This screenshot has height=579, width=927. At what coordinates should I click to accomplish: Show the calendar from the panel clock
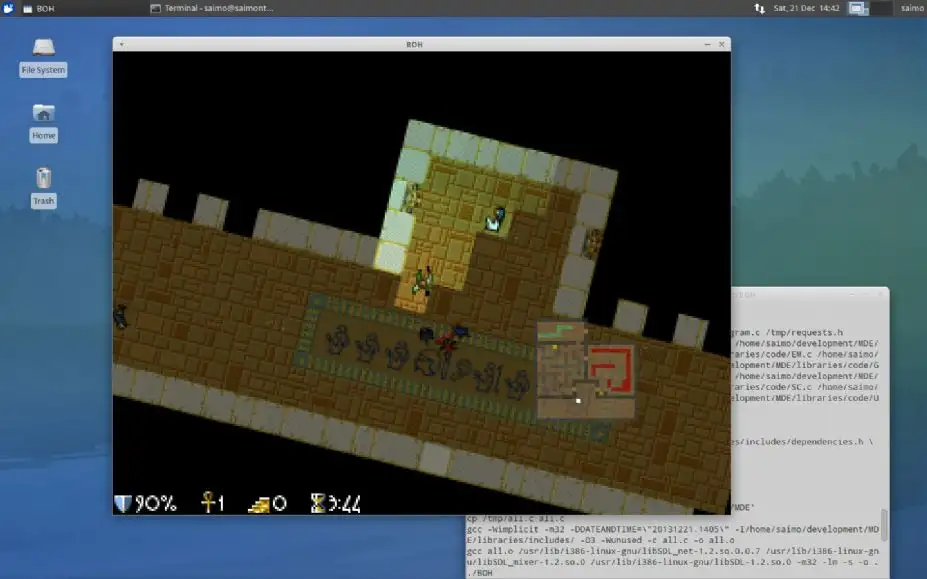point(806,8)
